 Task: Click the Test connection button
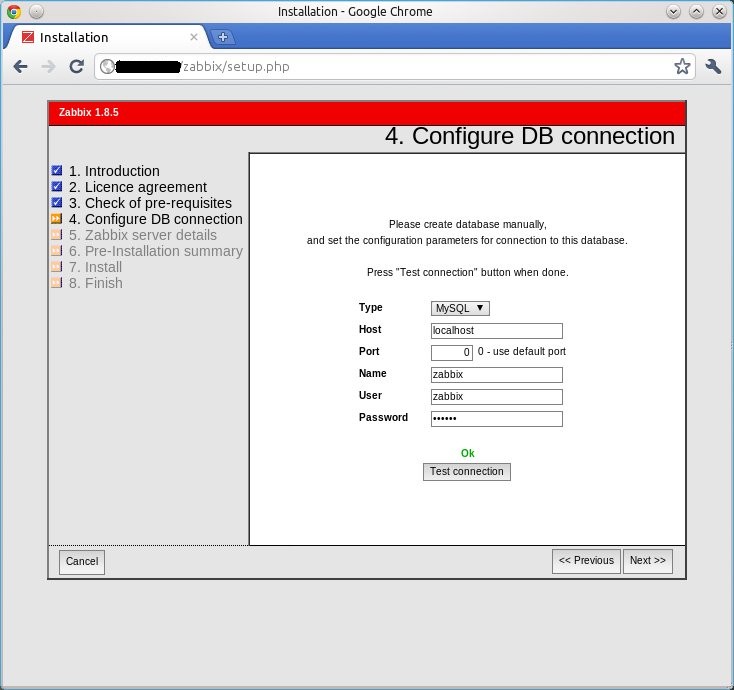click(x=467, y=471)
